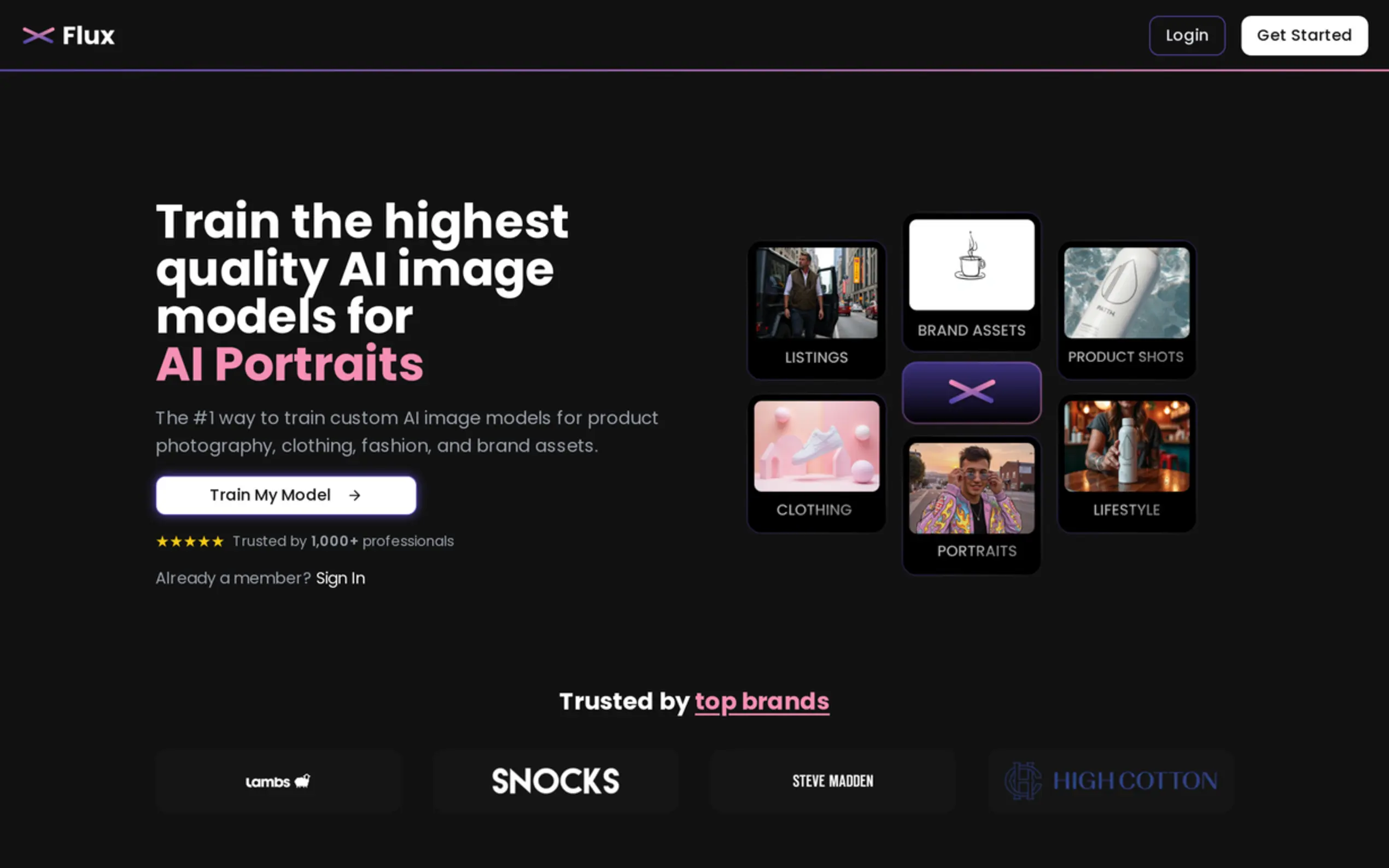Click the Login button

coord(1187,36)
